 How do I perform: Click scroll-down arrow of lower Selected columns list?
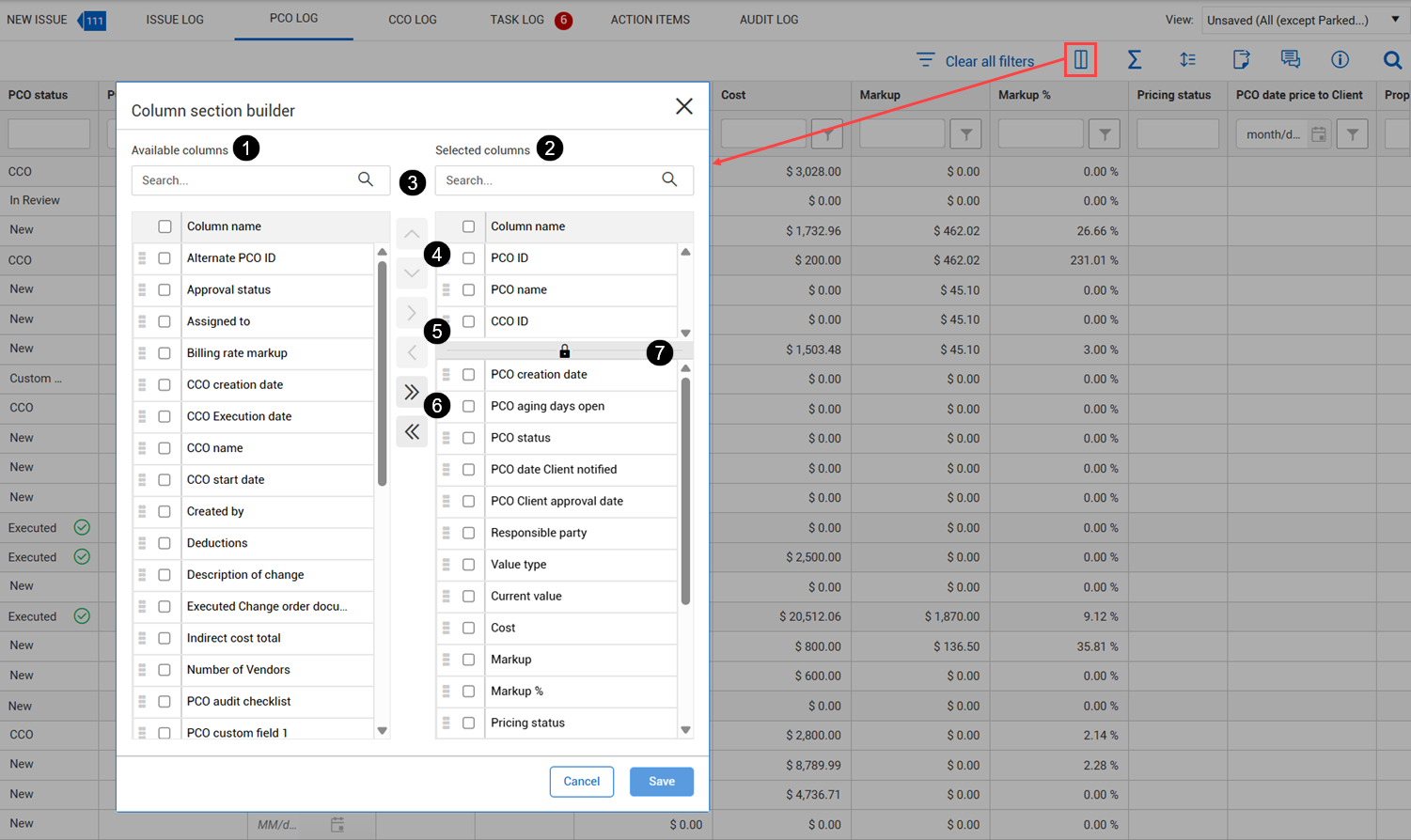point(685,730)
